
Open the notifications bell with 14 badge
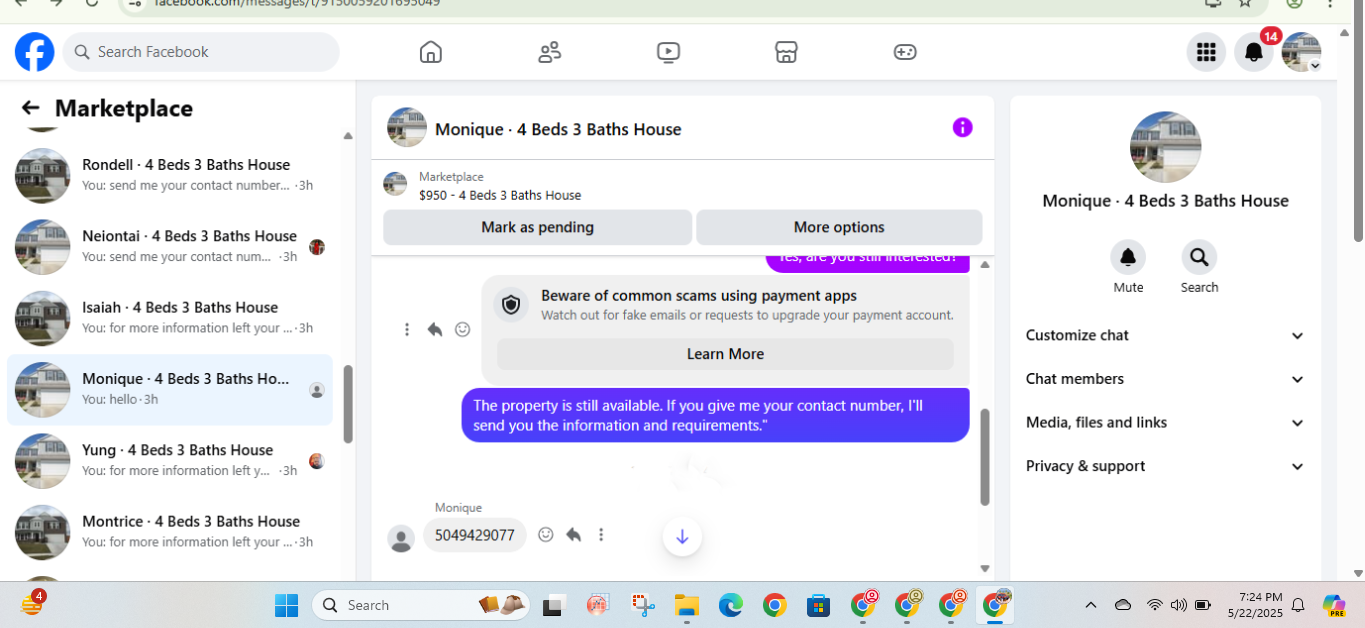(1254, 52)
